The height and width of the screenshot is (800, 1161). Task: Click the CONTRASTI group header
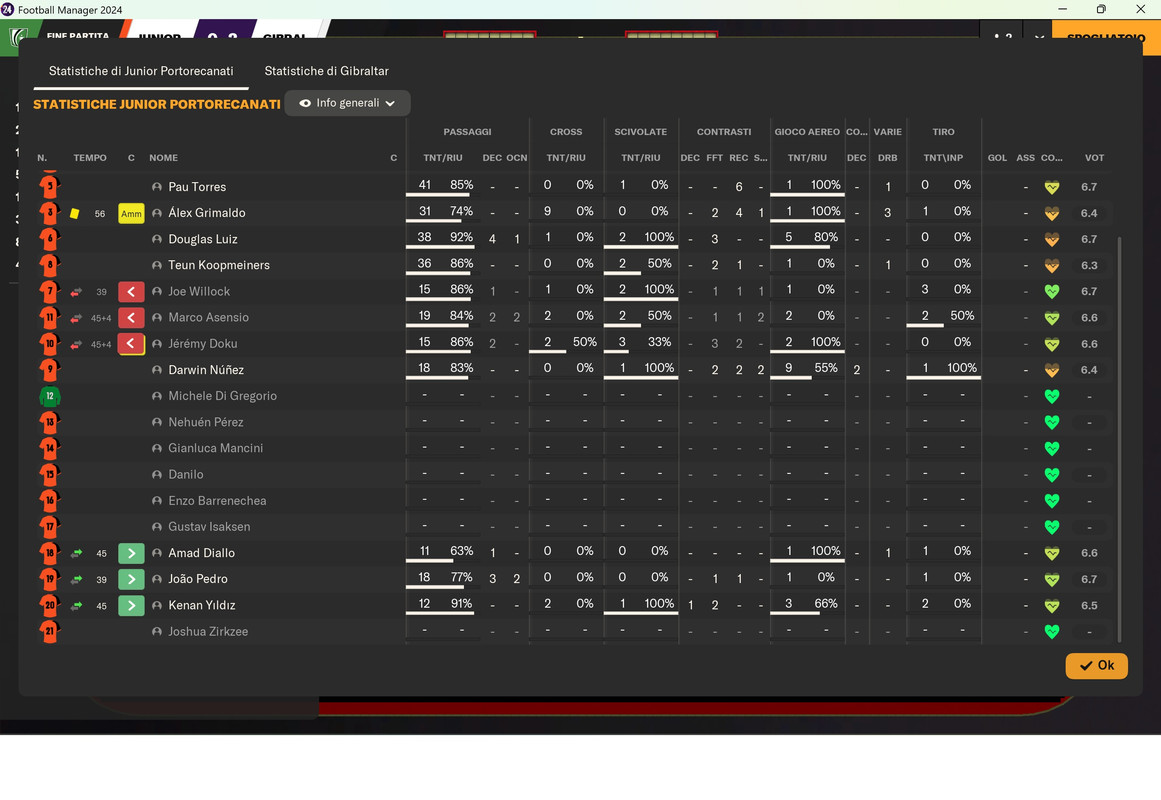pos(723,132)
